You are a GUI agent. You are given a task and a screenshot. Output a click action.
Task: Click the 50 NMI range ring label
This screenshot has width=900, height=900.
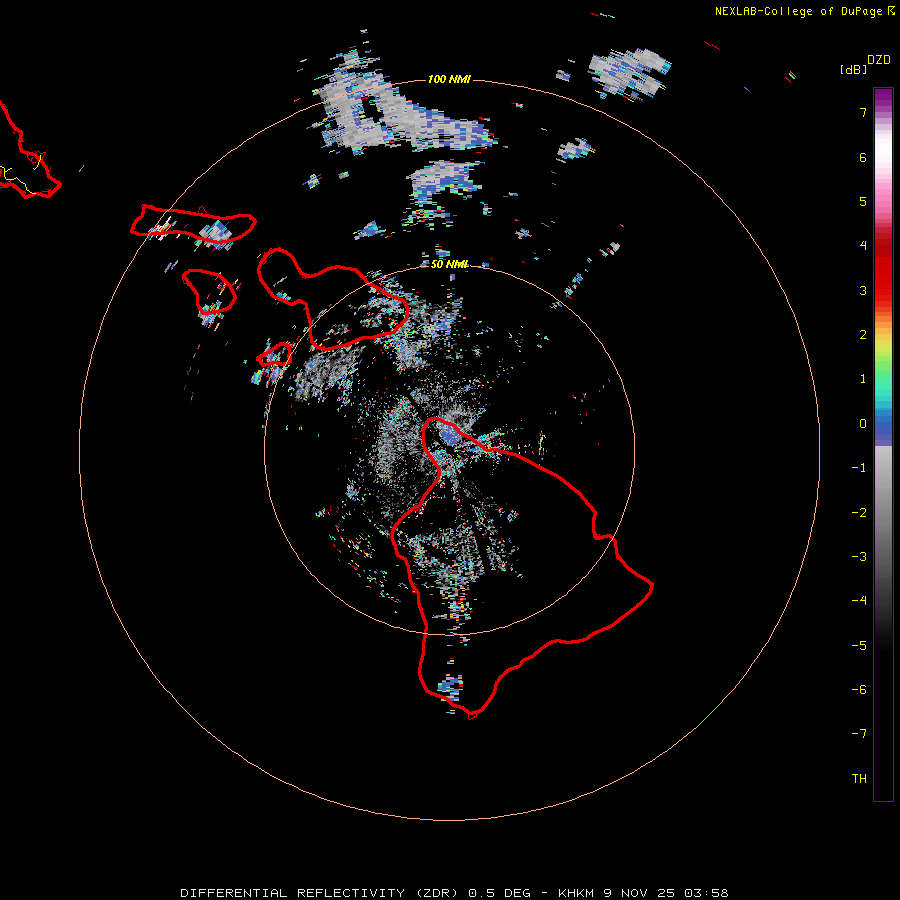[449, 264]
